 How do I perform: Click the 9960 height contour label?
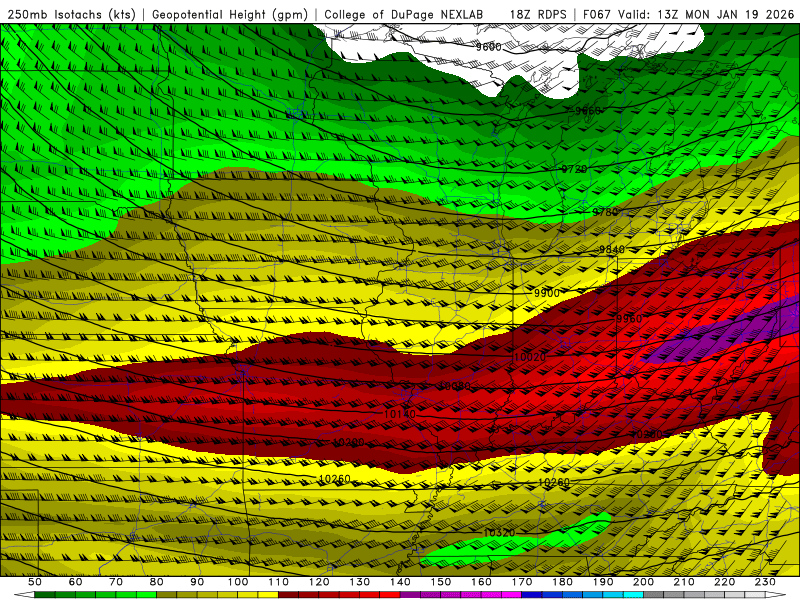coord(629,319)
